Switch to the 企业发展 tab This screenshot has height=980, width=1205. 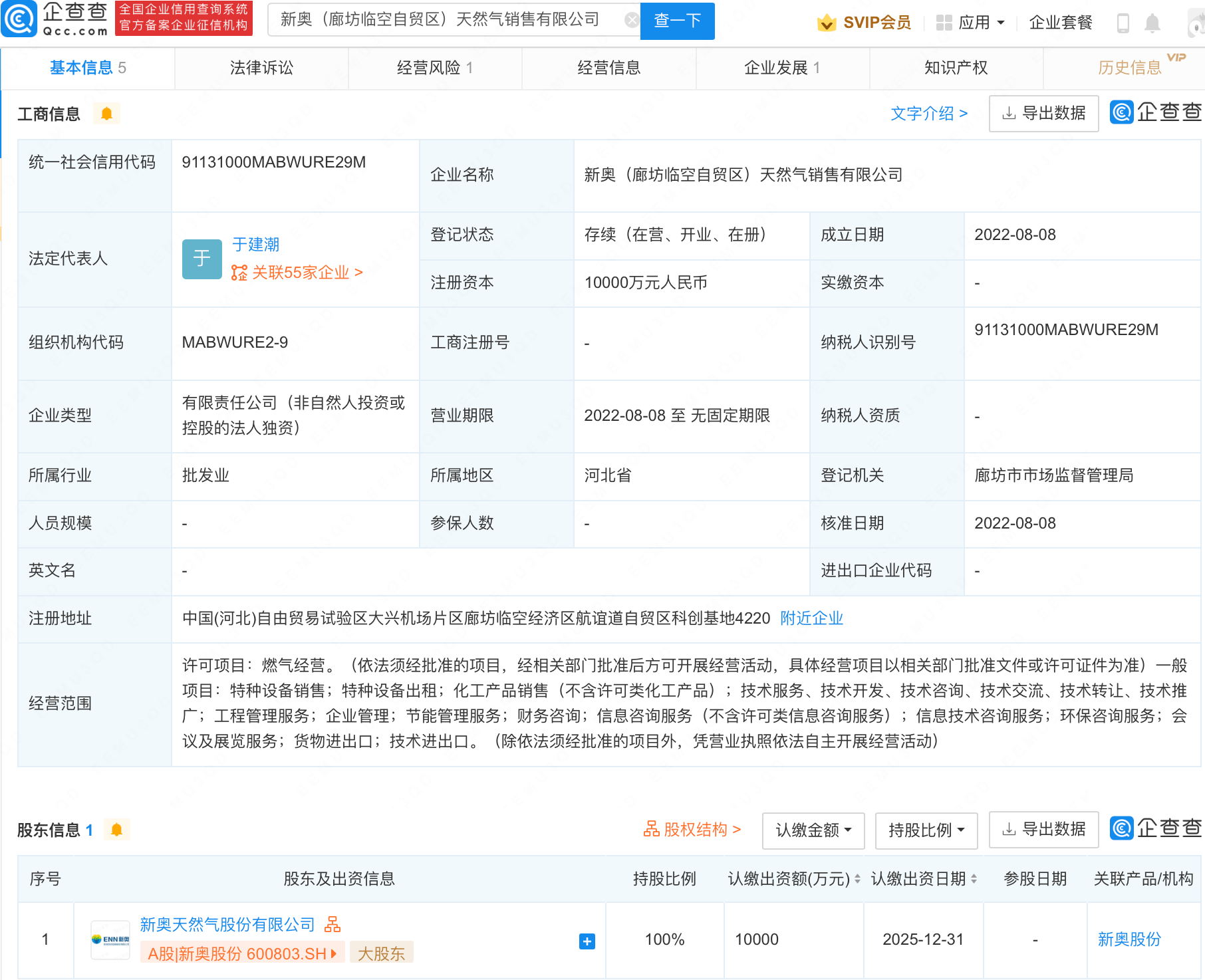tap(782, 68)
